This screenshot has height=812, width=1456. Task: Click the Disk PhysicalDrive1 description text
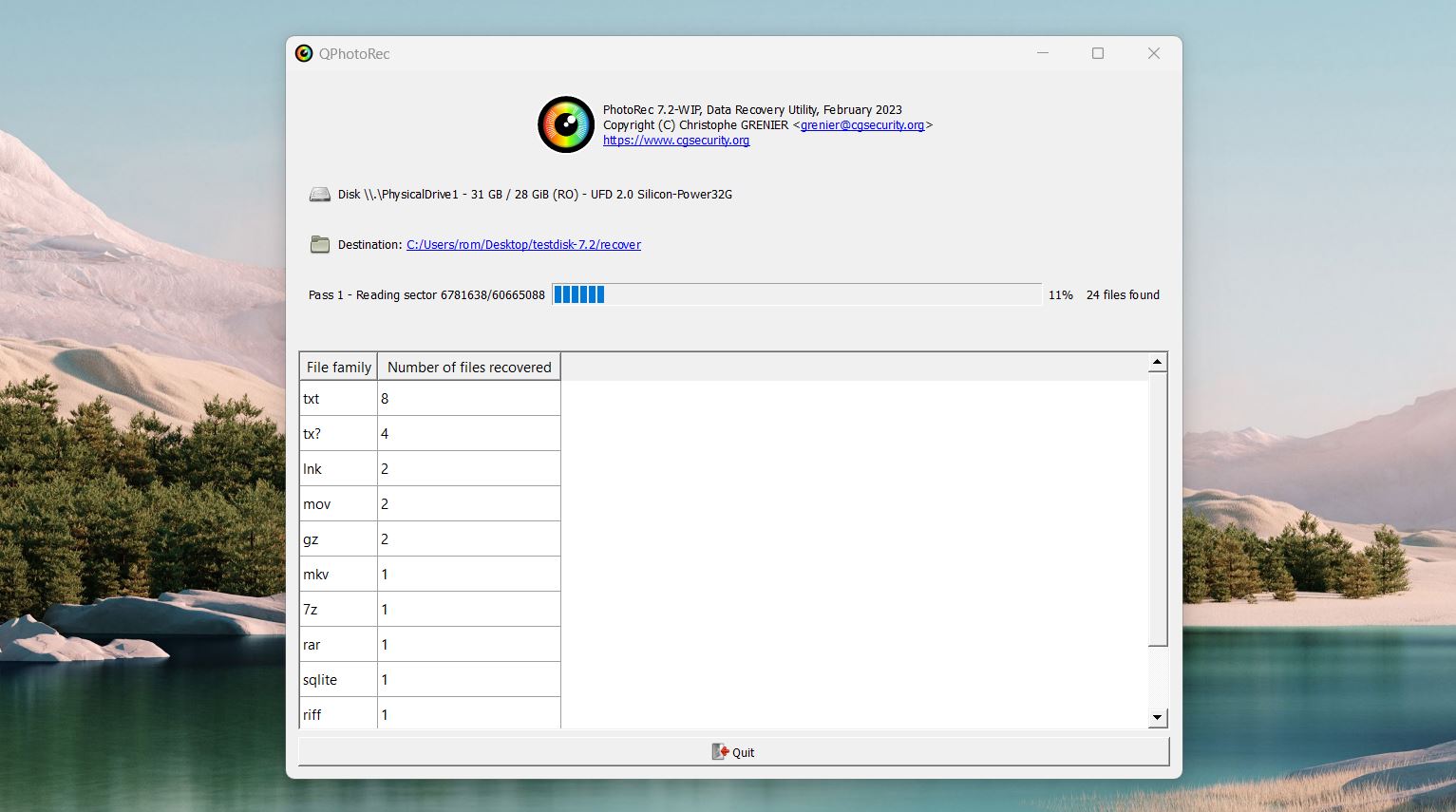pyautogui.click(x=535, y=195)
